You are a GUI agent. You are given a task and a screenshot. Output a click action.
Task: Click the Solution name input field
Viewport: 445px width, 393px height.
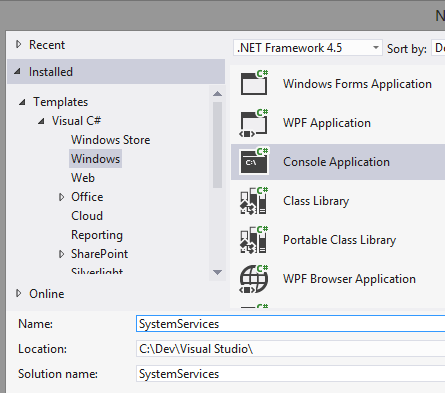290,374
